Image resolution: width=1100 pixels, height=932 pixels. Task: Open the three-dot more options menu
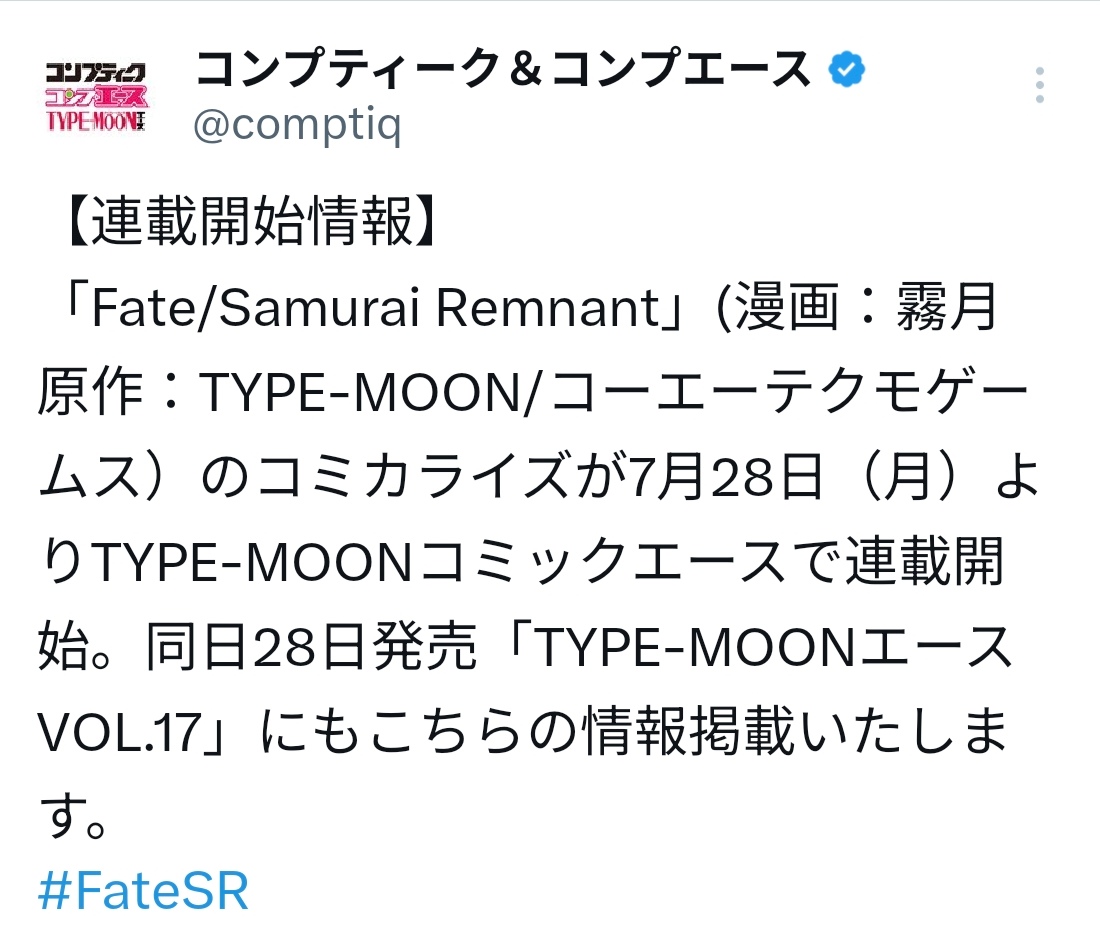pyautogui.click(x=1040, y=85)
